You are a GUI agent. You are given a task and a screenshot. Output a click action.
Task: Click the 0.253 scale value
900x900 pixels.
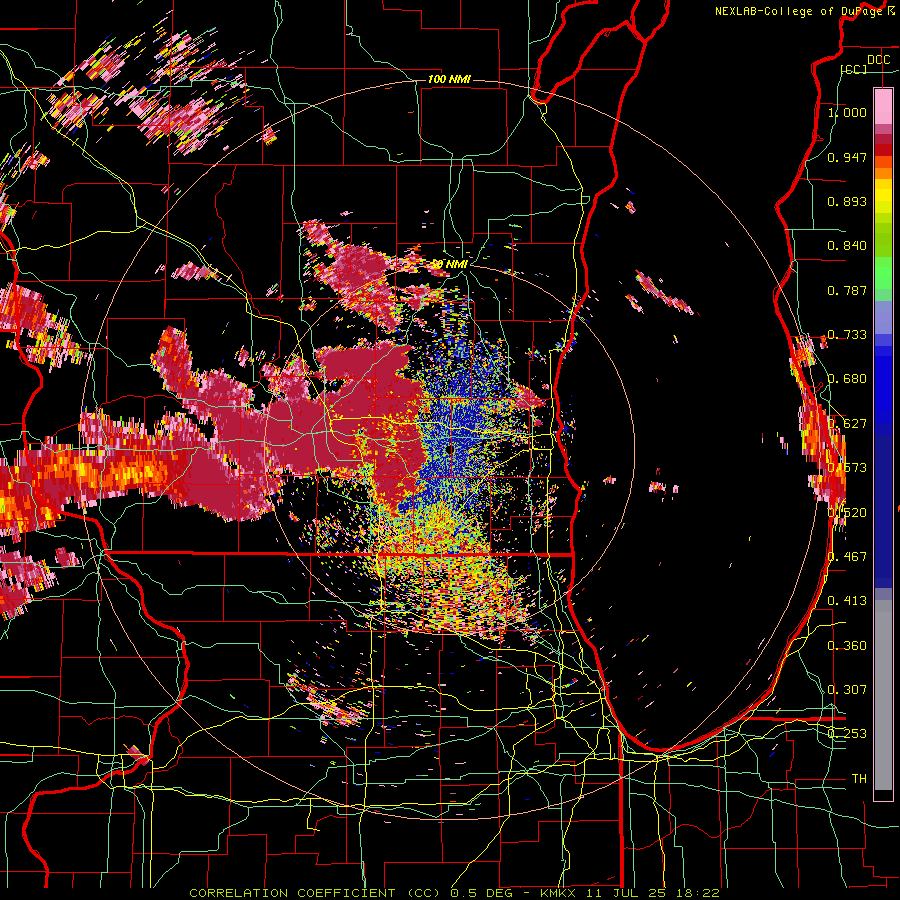pyautogui.click(x=847, y=734)
